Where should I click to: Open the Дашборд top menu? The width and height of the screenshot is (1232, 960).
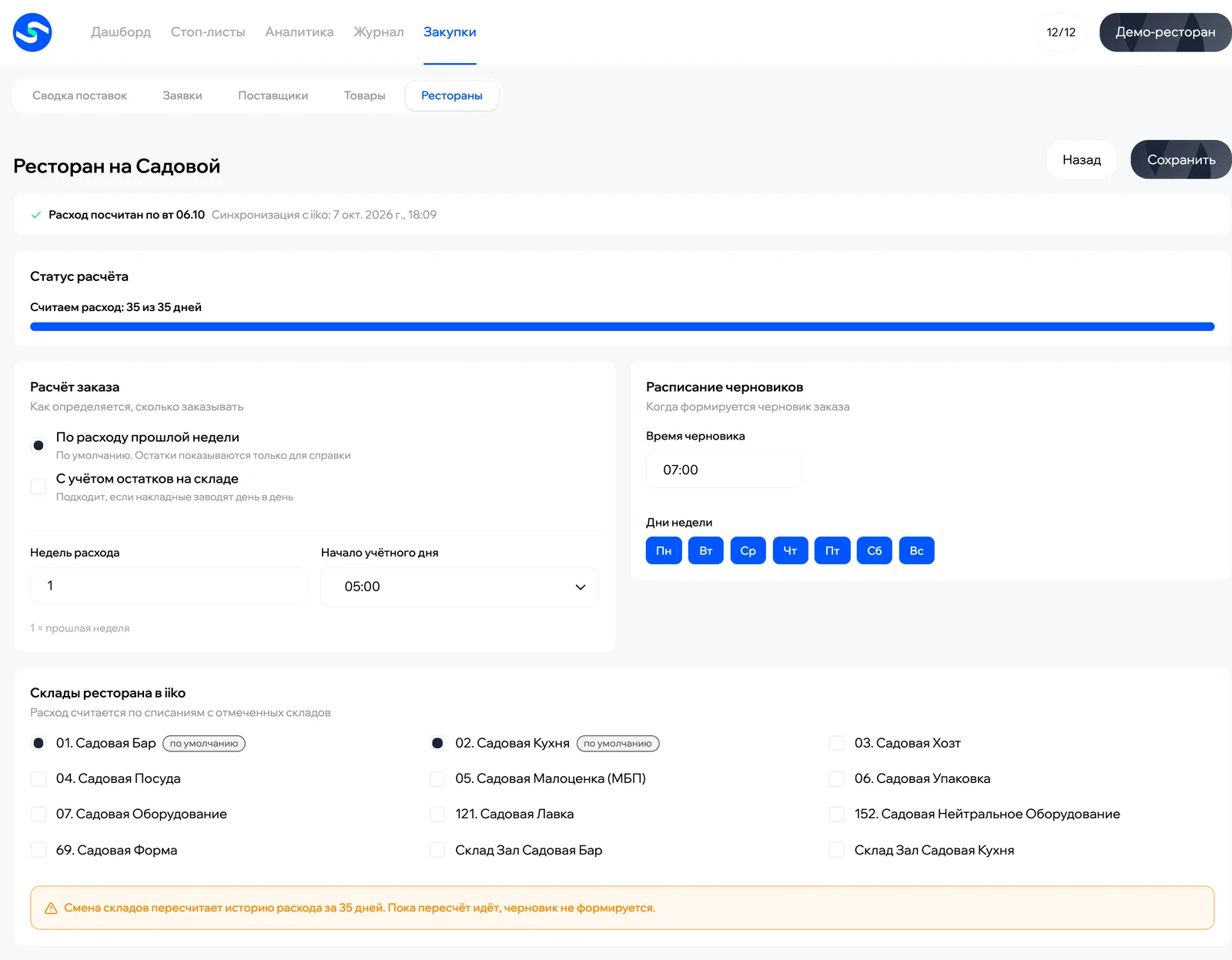coord(121,32)
